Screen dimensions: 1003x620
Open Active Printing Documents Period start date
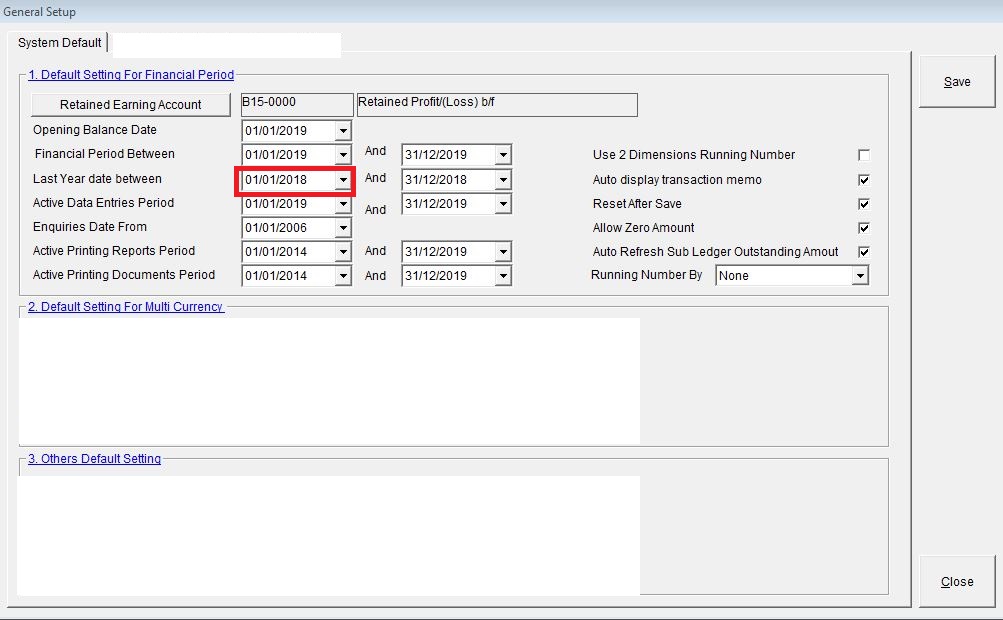tap(343, 276)
